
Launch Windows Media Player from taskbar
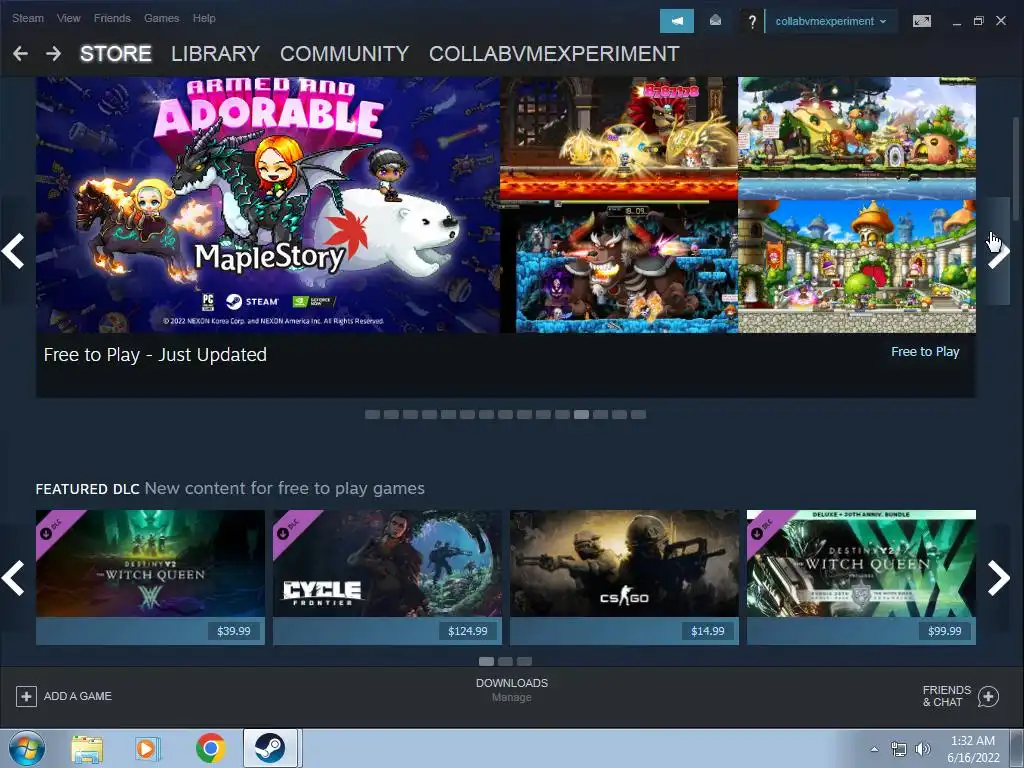click(x=148, y=748)
